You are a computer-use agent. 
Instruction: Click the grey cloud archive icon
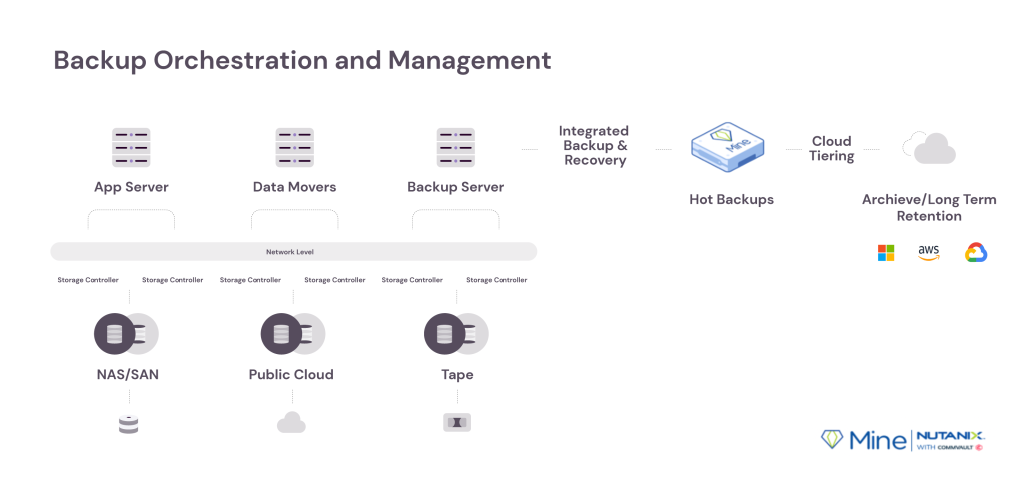[x=929, y=148]
